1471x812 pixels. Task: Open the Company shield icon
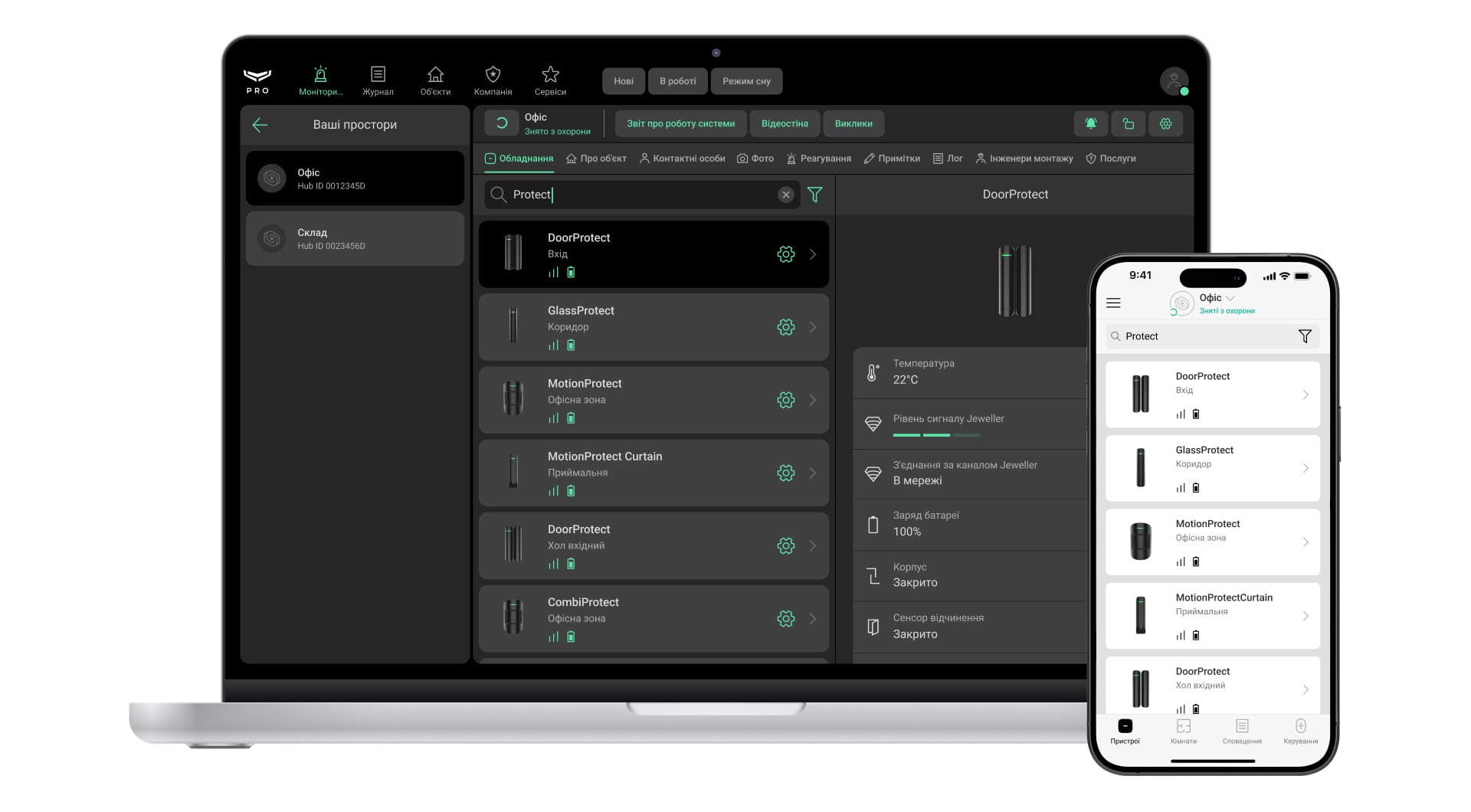click(x=493, y=80)
